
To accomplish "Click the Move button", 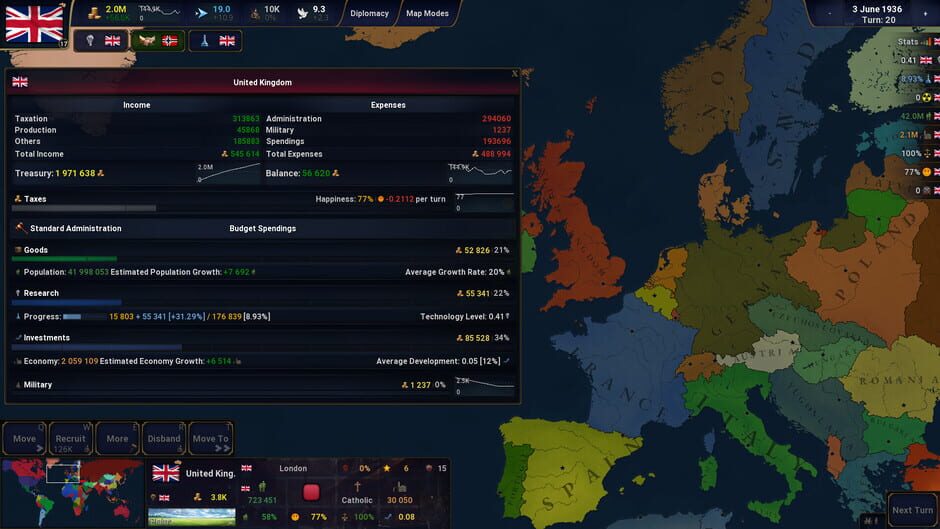I will [25, 438].
